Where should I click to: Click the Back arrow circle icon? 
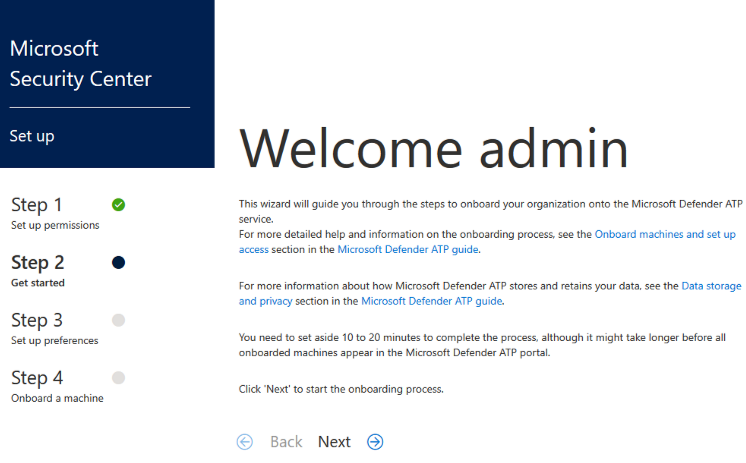pyautogui.click(x=245, y=442)
